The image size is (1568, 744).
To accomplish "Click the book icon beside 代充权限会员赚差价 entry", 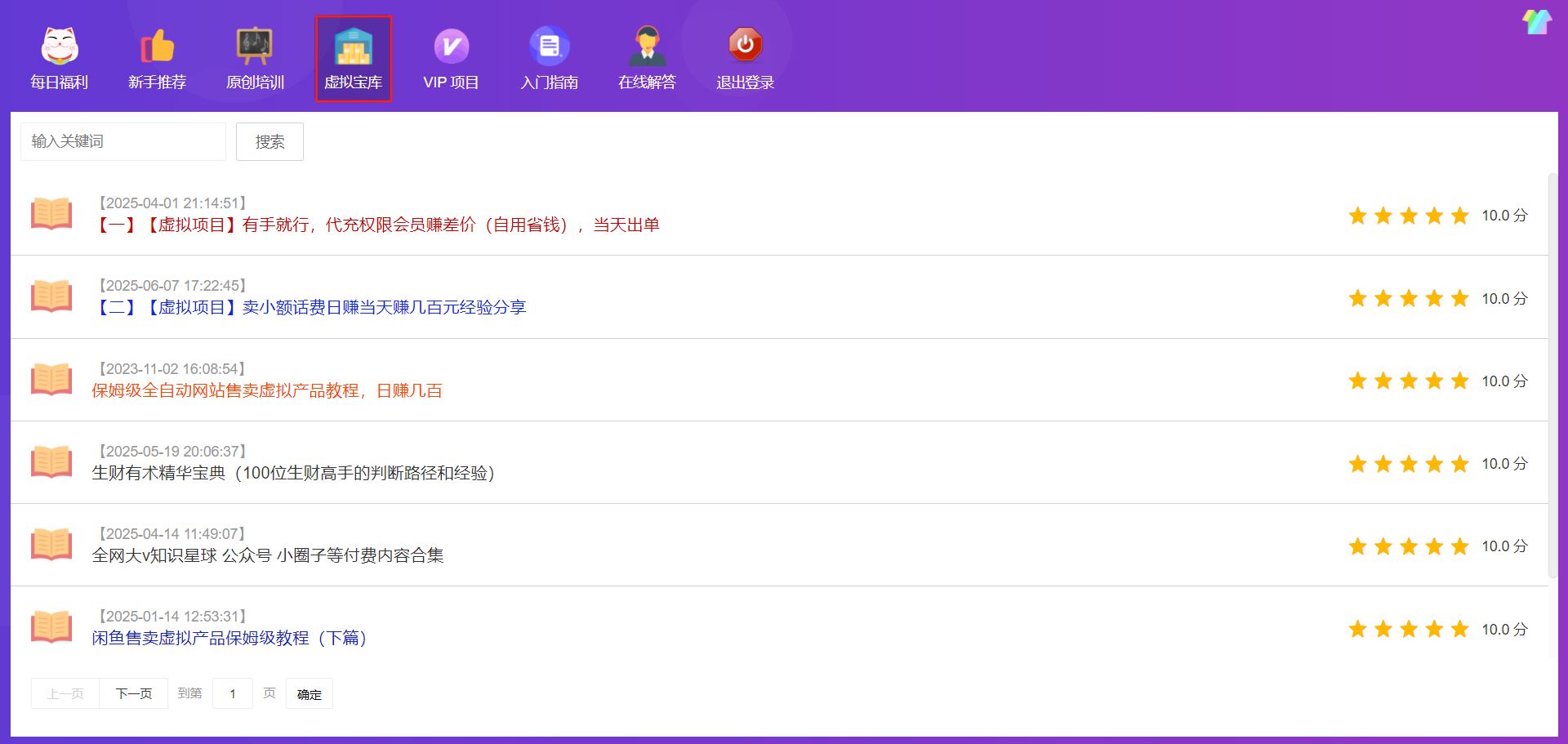I will pos(51,214).
